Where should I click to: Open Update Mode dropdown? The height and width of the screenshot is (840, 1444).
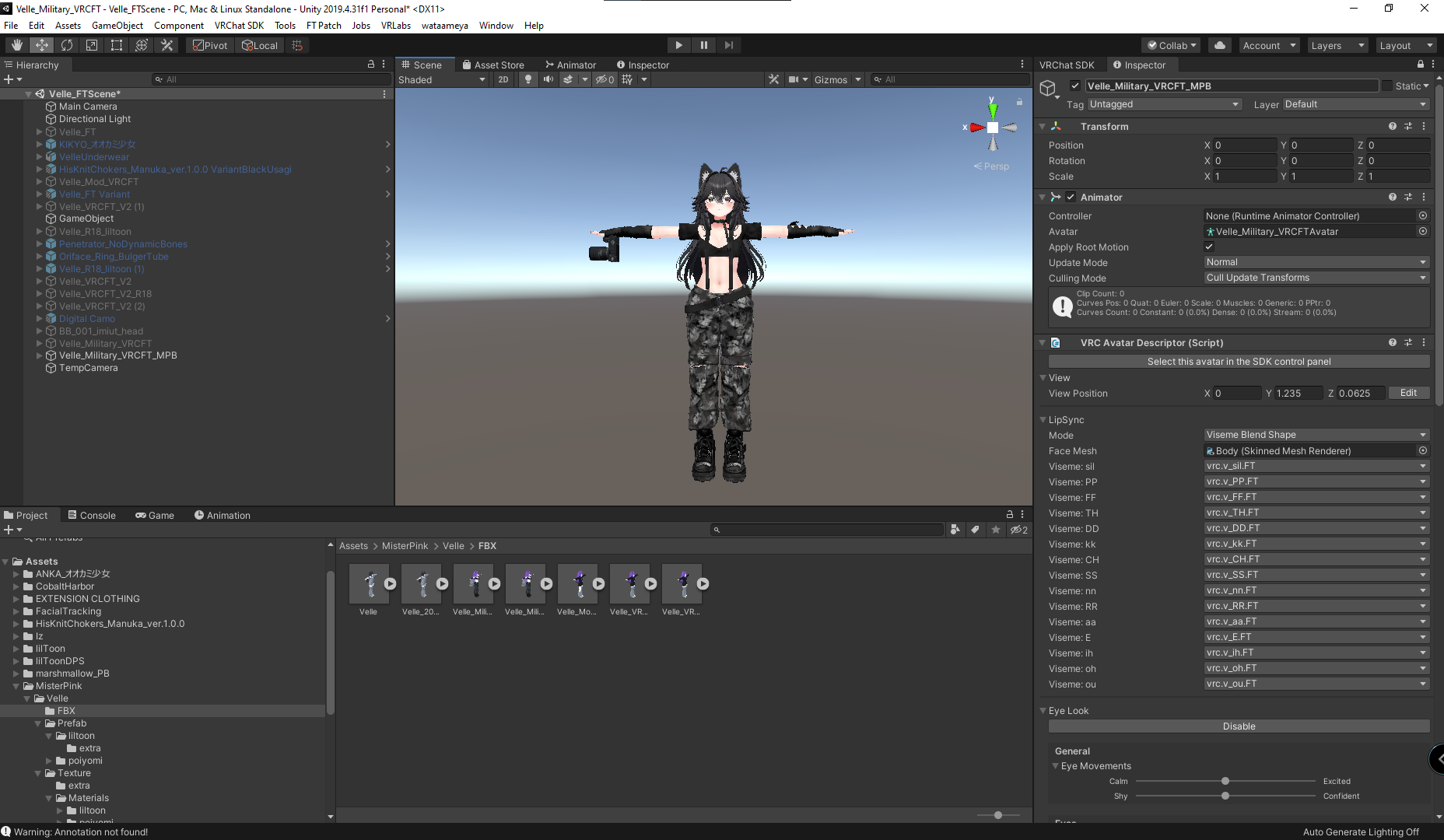[x=1316, y=262]
